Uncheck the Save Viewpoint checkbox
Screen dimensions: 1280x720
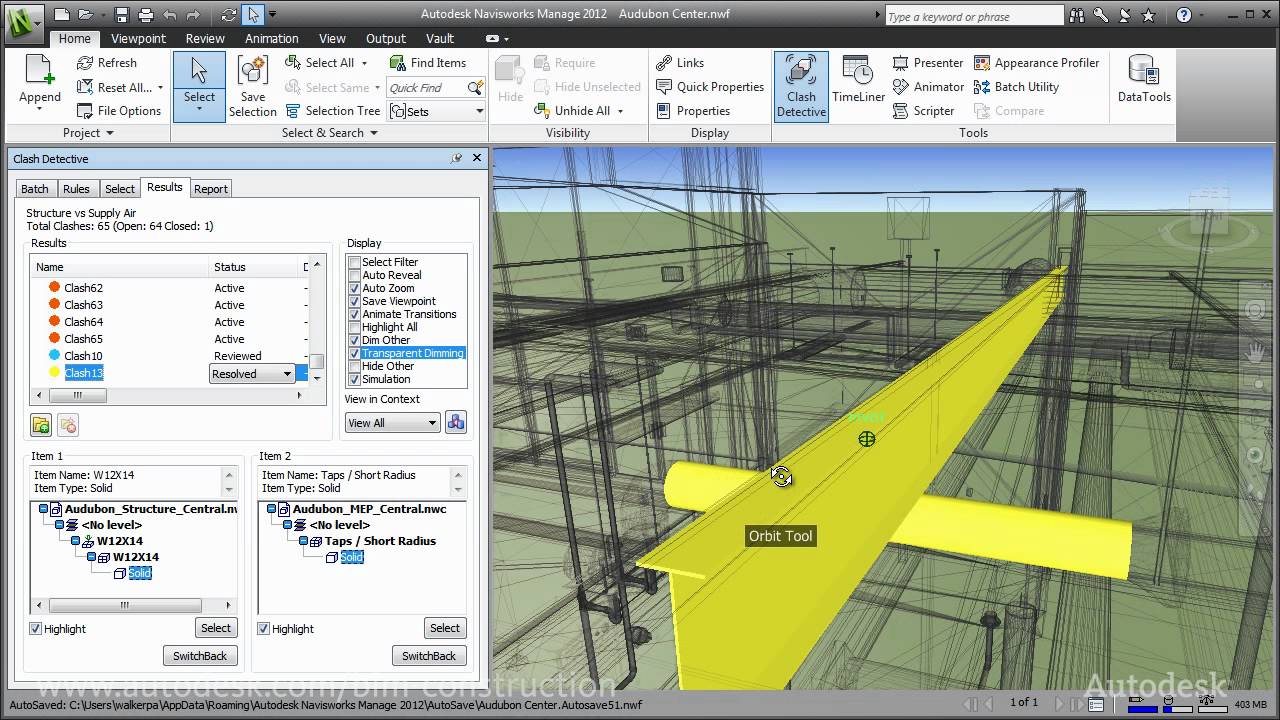click(354, 301)
